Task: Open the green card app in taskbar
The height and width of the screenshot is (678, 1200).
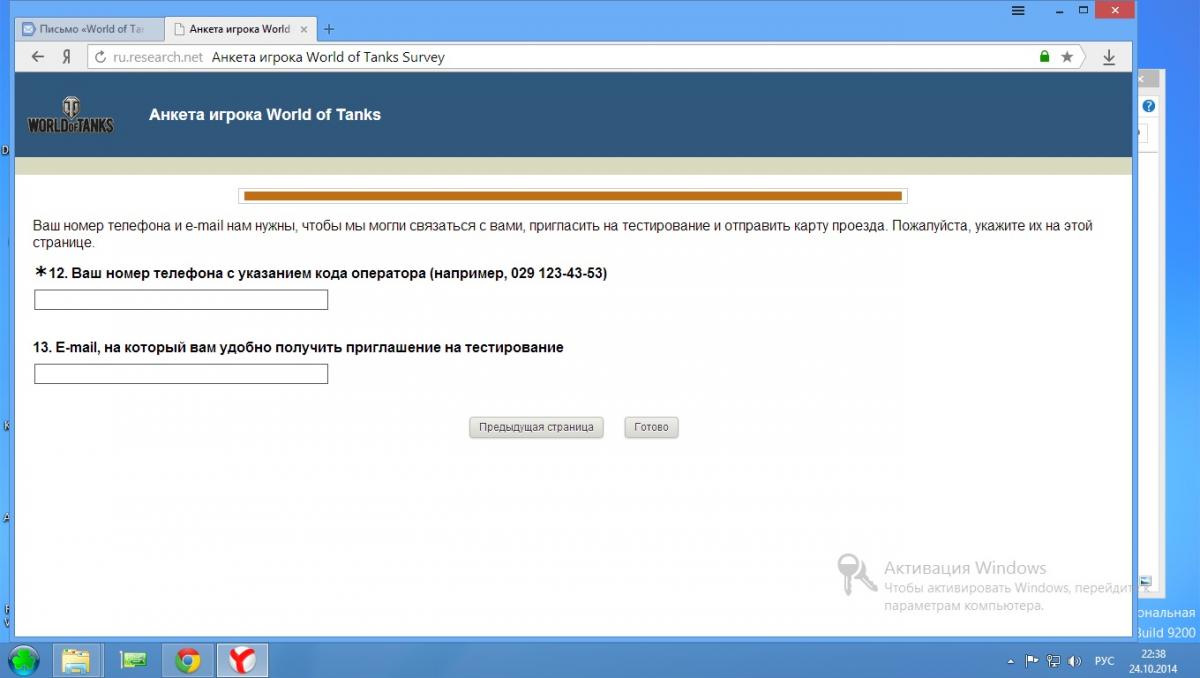Action: pyautogui.click(x=133, y=660)
